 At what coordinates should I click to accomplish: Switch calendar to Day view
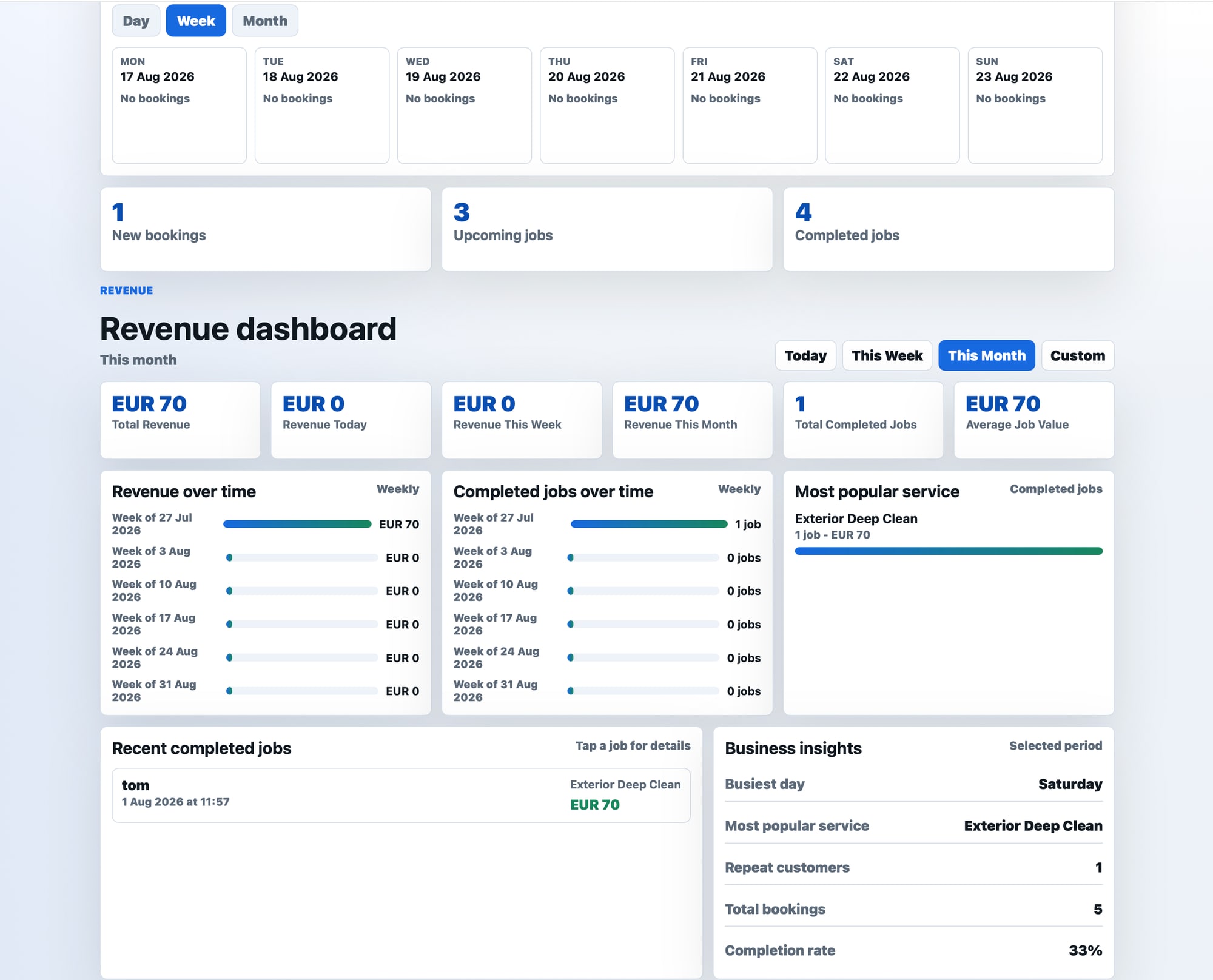(136, 21)
